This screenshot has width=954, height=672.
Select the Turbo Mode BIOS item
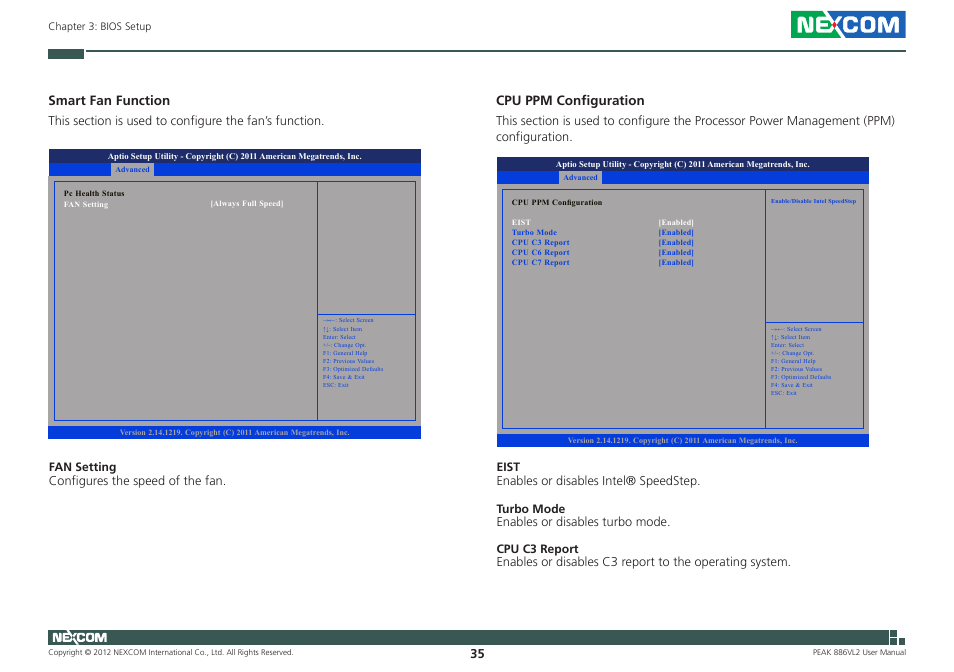click(534, 232)
